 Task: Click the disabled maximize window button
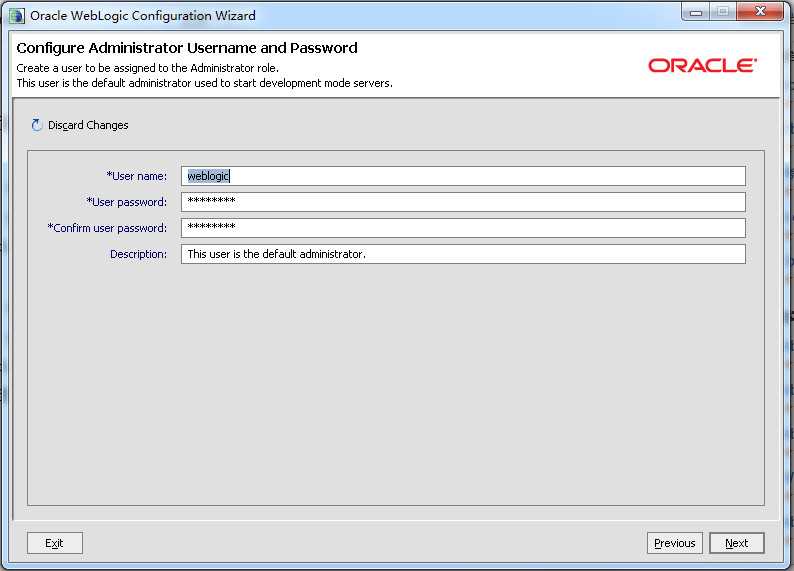pos(723,12)
